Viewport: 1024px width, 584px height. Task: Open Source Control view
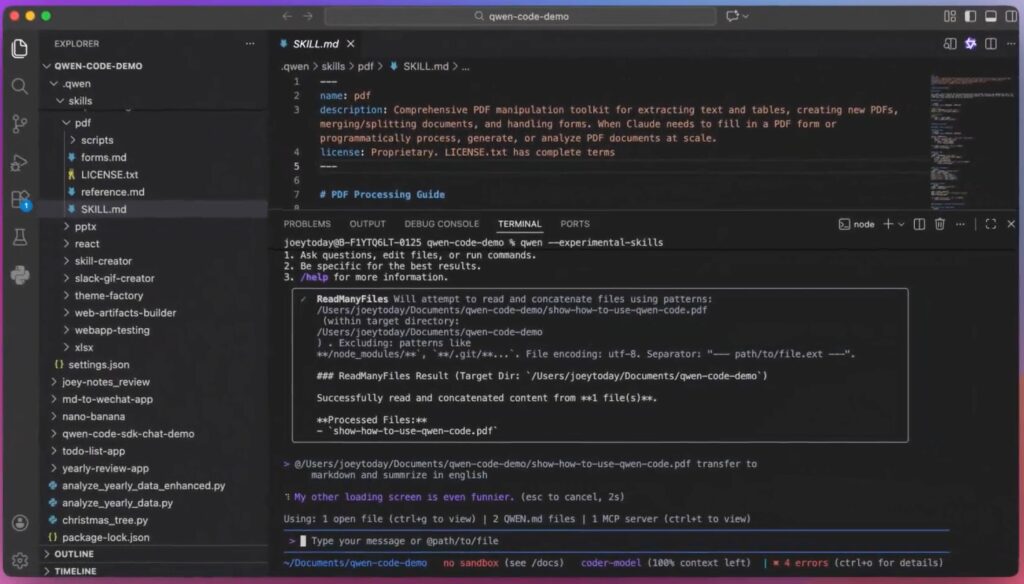click(19, 124)
